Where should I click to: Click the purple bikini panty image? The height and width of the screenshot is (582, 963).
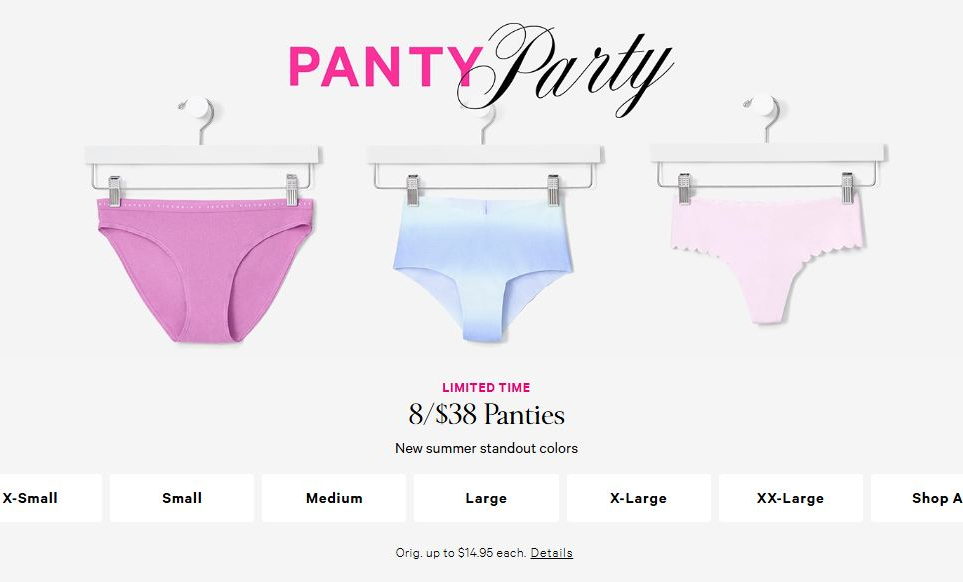[x=206, y=270]
